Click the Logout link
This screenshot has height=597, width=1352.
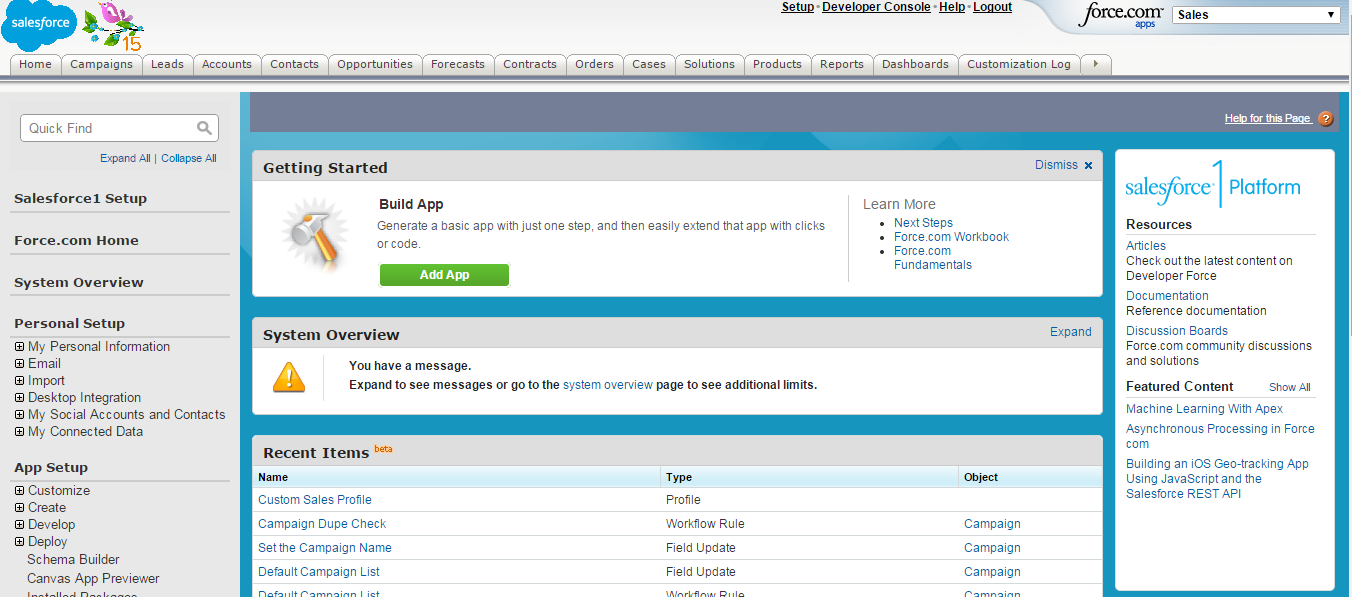(x=992, y=7)
